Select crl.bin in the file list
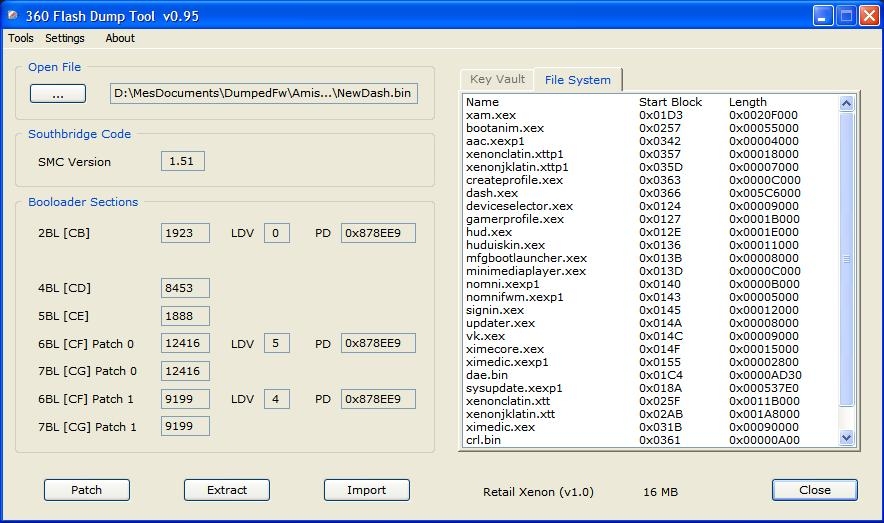 point(484,440)
